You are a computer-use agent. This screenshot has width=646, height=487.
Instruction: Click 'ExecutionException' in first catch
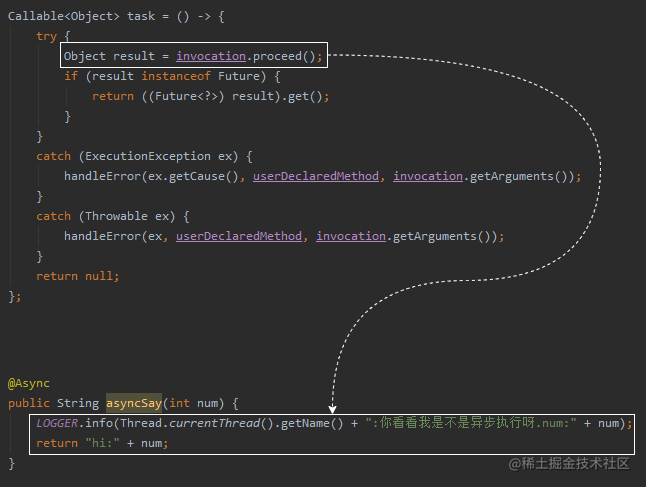(x=147, y=156)
